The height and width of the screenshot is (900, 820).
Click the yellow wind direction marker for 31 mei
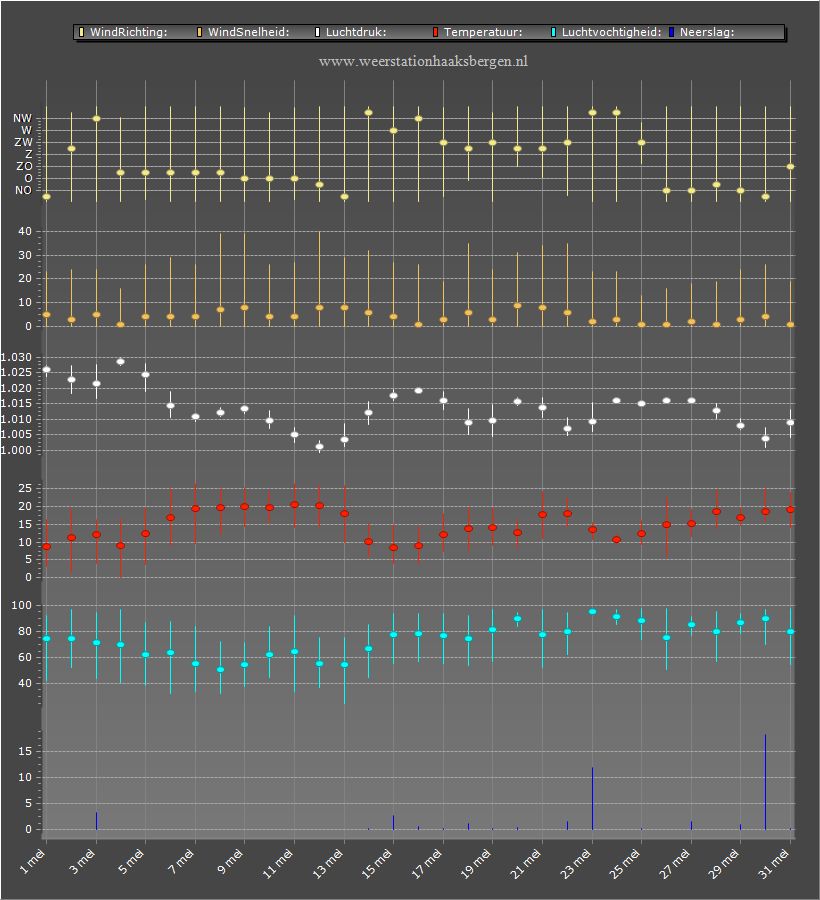pyautogui.click(x=790, y=166)
